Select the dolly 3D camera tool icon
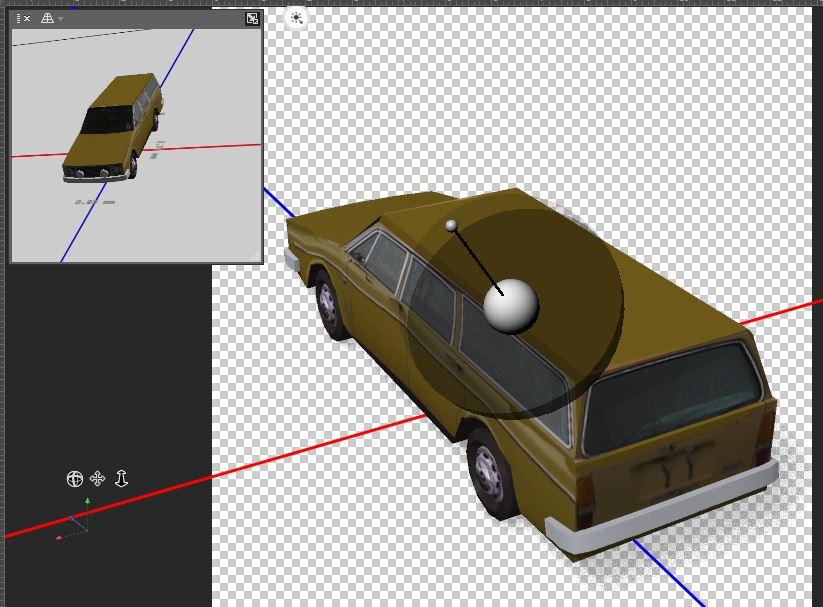Viewport: 823px width, 607px height. [121, 478]
